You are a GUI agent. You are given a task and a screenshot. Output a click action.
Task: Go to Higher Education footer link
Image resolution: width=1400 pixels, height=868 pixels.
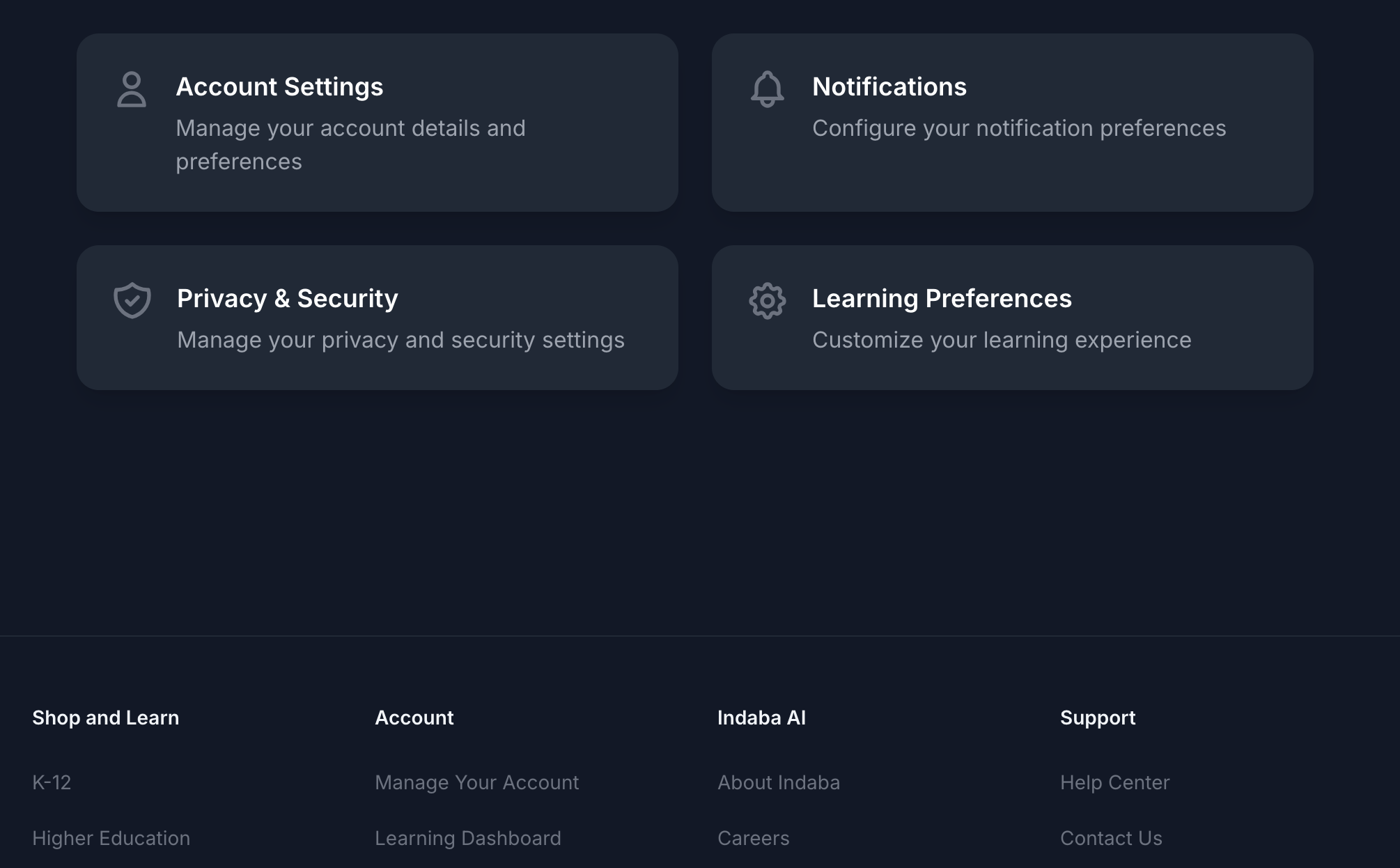point(111,839)
